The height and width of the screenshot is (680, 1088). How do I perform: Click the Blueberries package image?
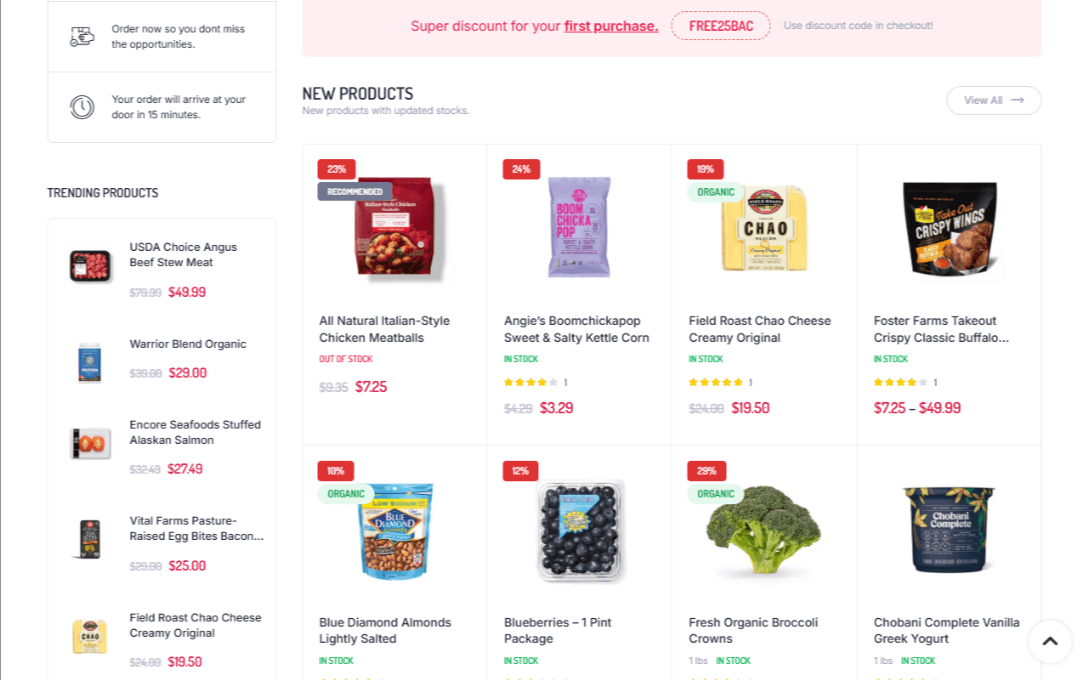pos(580,531)
